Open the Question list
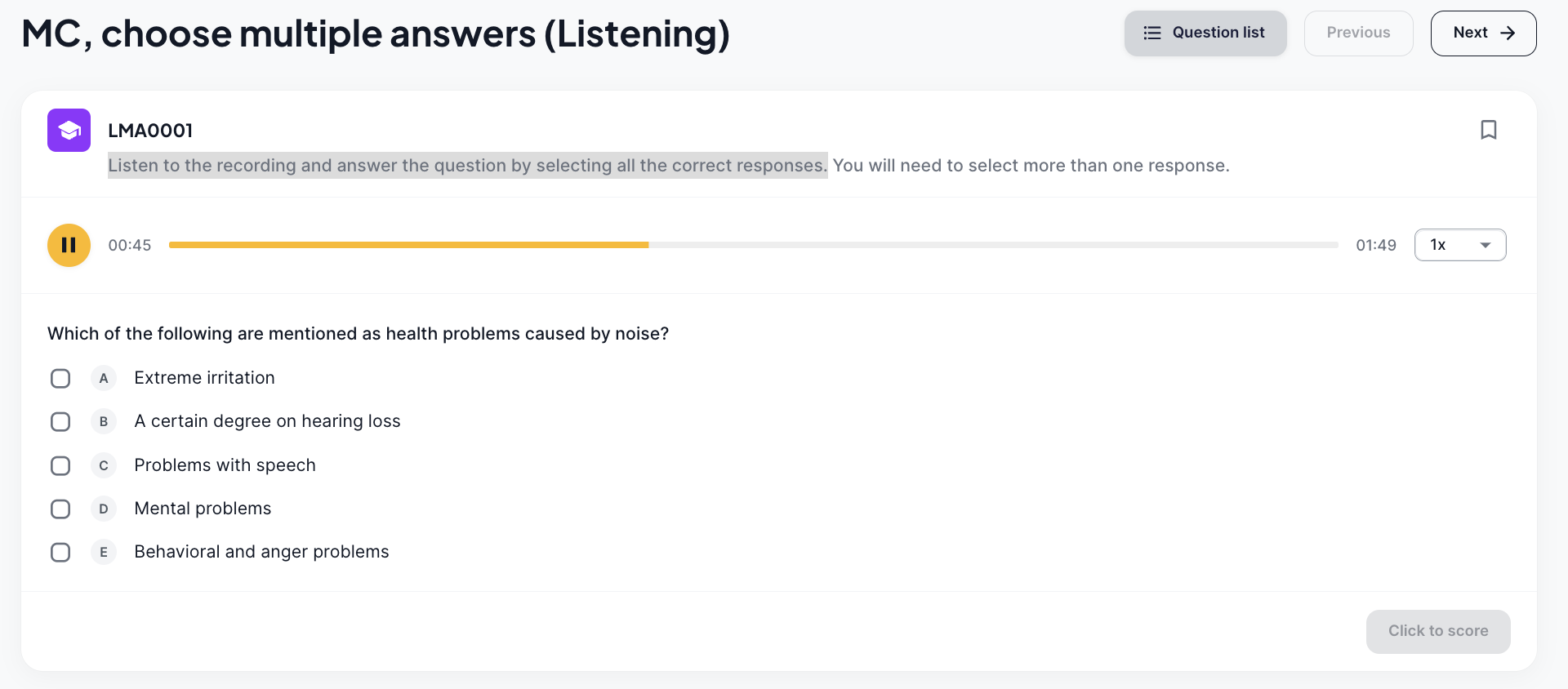The width and height of the screenshot is (1568, 689). (x=1205, y=33)
